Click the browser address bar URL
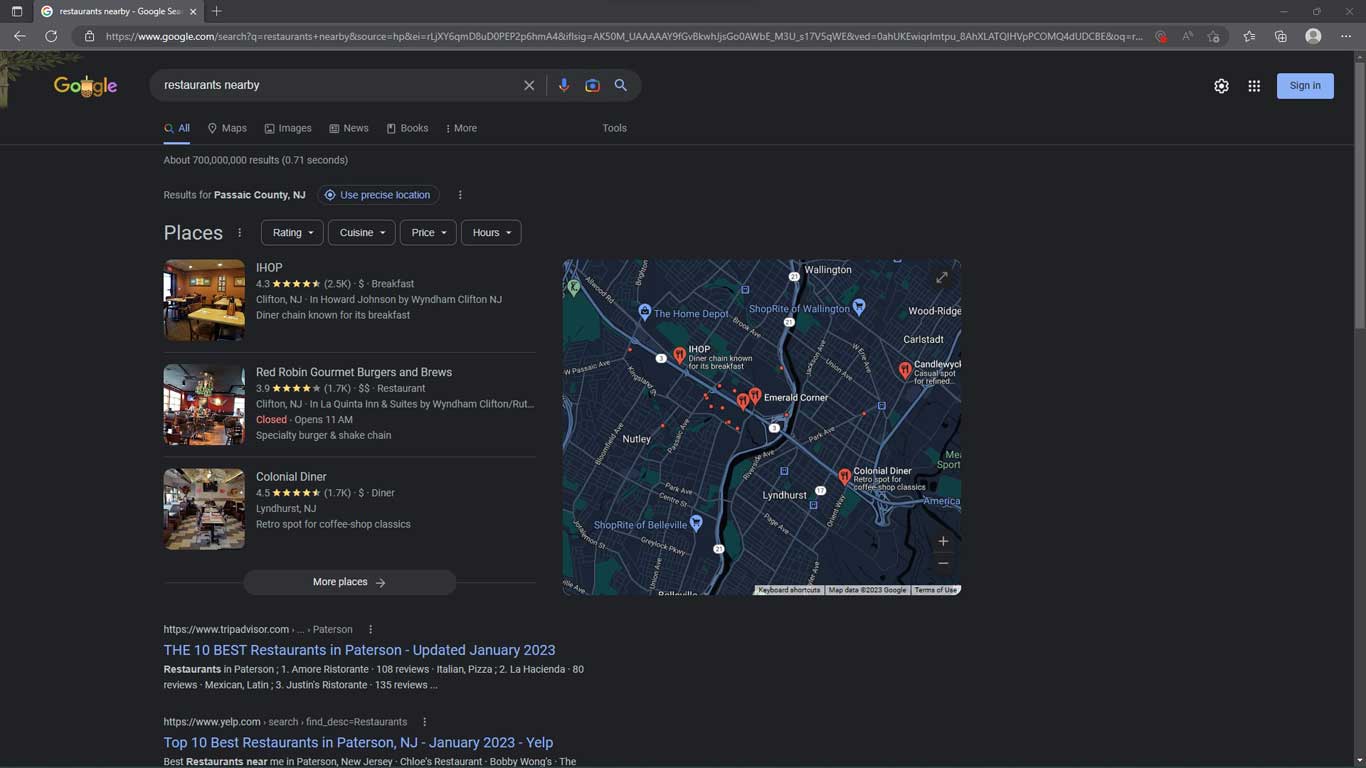 [x=623, y=36]
